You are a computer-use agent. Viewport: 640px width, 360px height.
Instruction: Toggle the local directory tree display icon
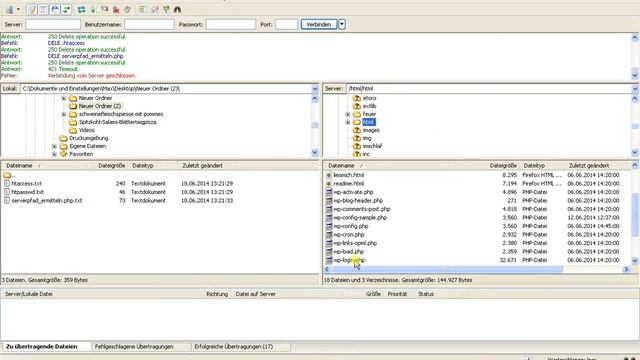pos(43,9)
